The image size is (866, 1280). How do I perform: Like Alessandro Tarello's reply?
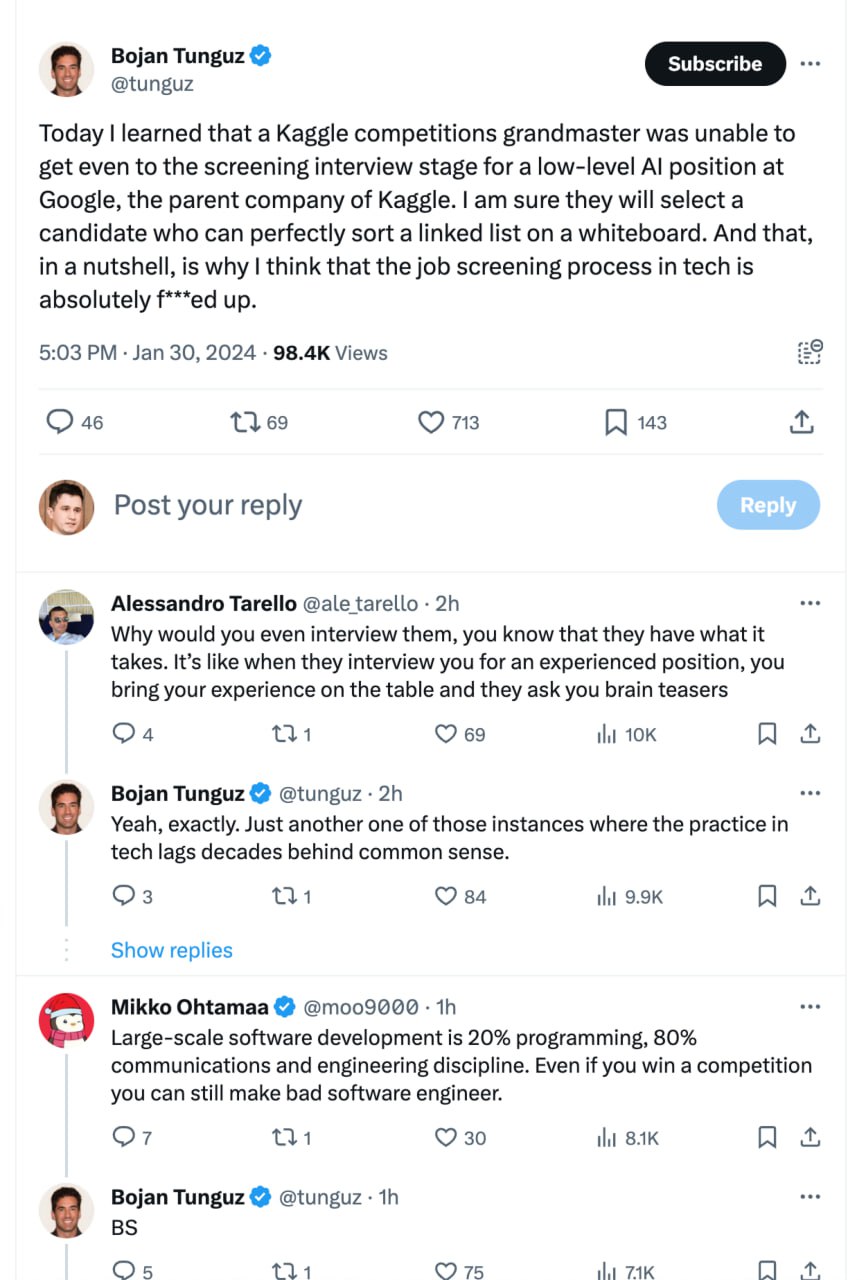coord(446,734)
